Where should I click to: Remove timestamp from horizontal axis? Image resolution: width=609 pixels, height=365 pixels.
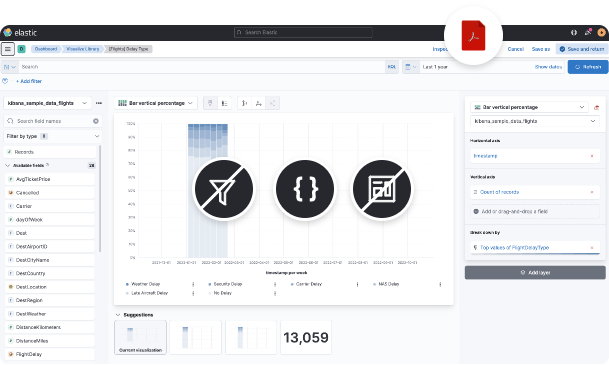coord(592,156)
